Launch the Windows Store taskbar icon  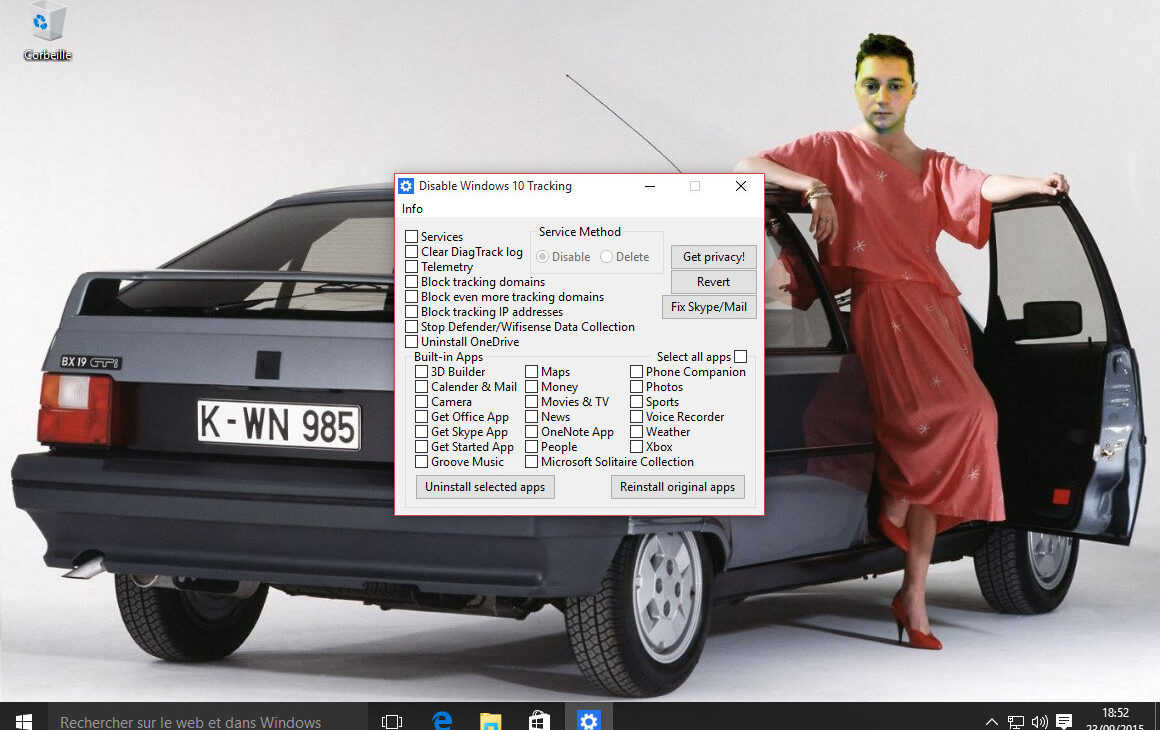click(538, 719)
